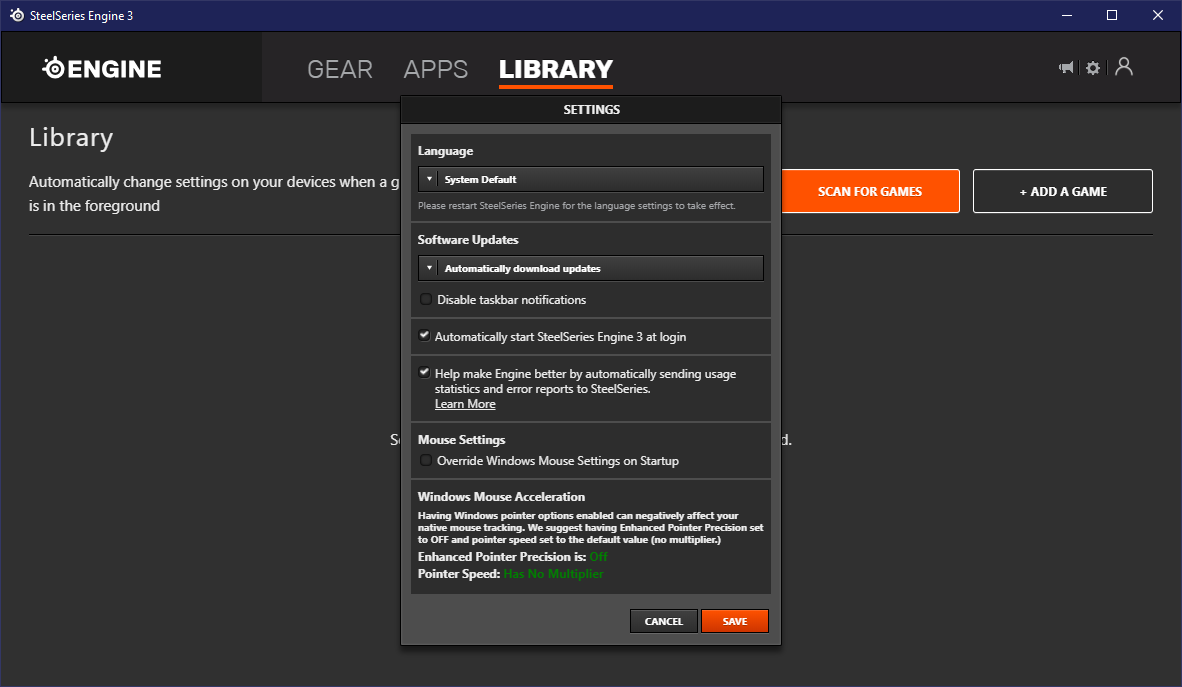
Task: Maximize the SteelSeries Engine 3 window
Action: tap(1112, 15)
